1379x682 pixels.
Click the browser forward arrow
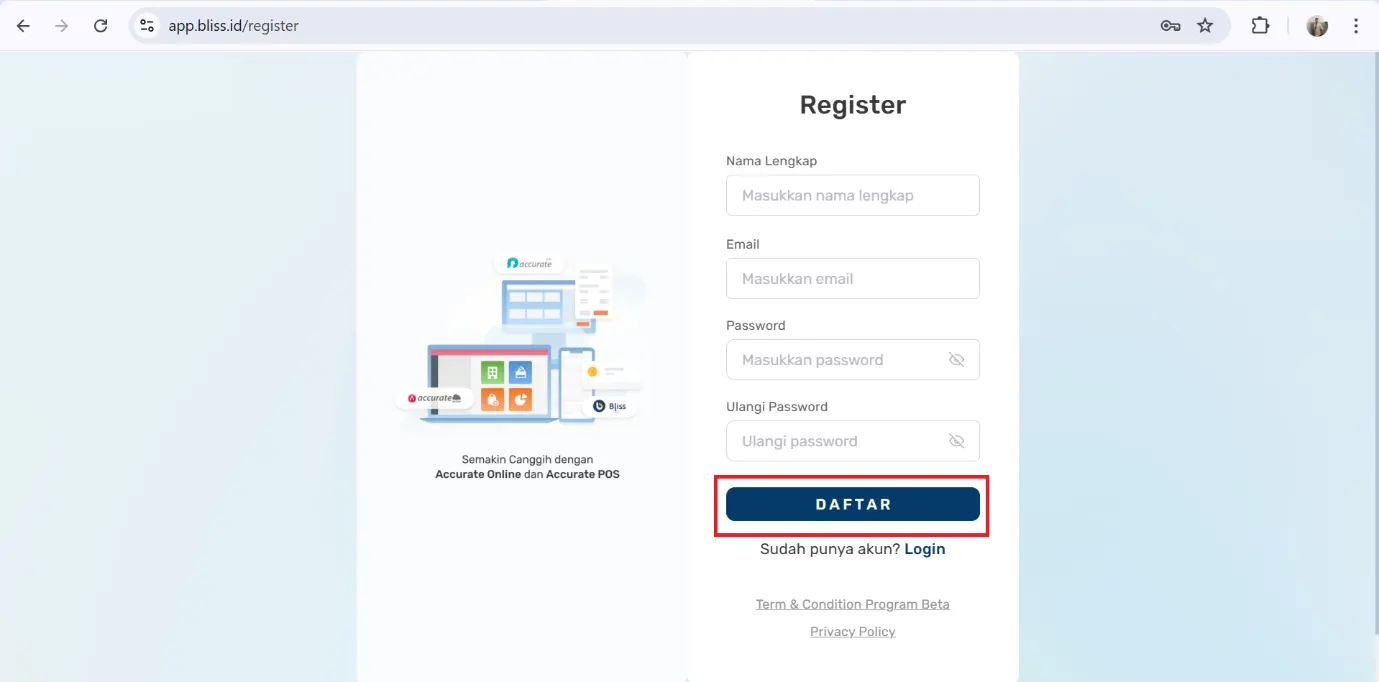62,26
